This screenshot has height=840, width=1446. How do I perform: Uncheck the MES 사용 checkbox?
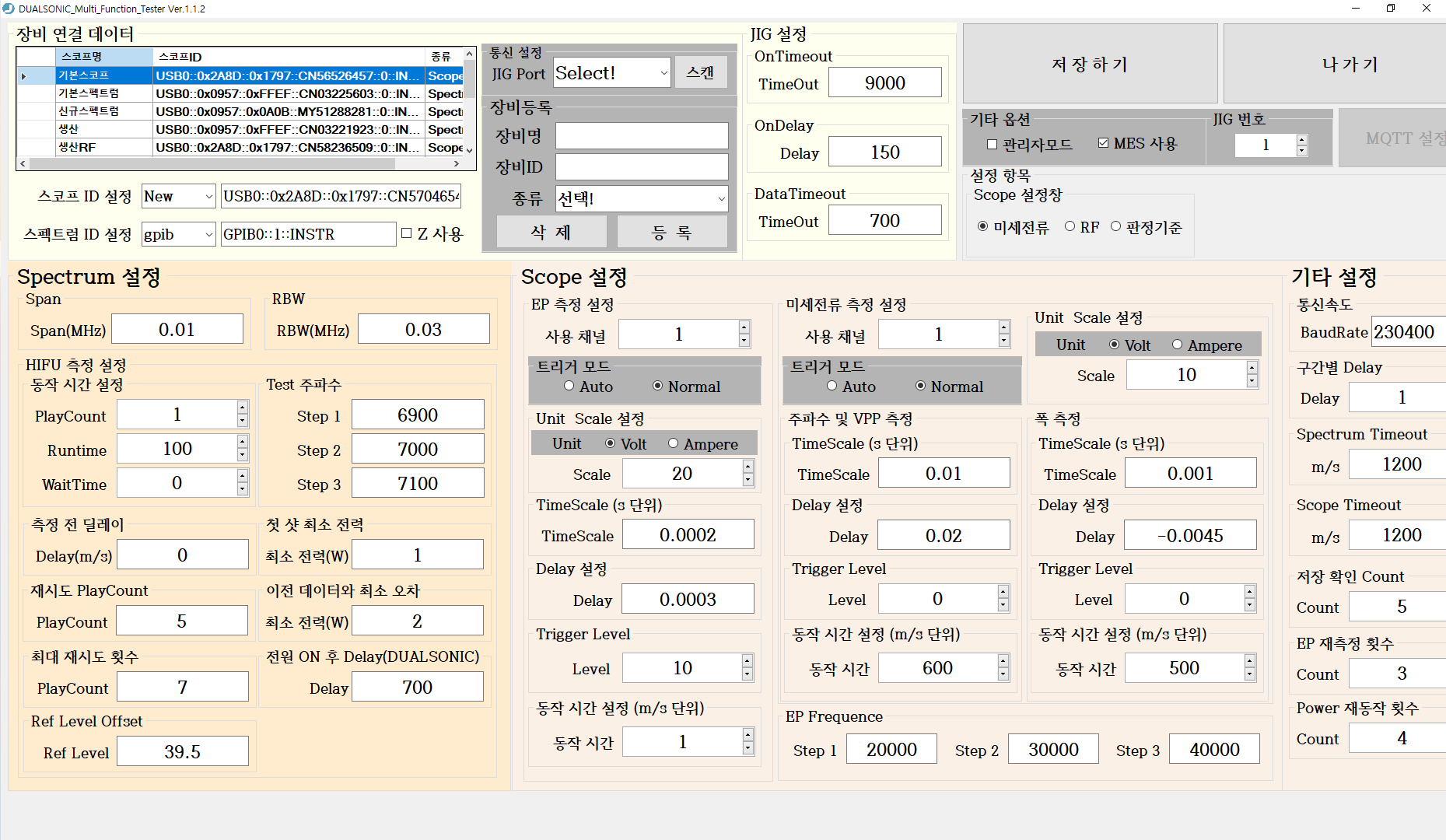pyautogui.click(x=1104, y=142)
